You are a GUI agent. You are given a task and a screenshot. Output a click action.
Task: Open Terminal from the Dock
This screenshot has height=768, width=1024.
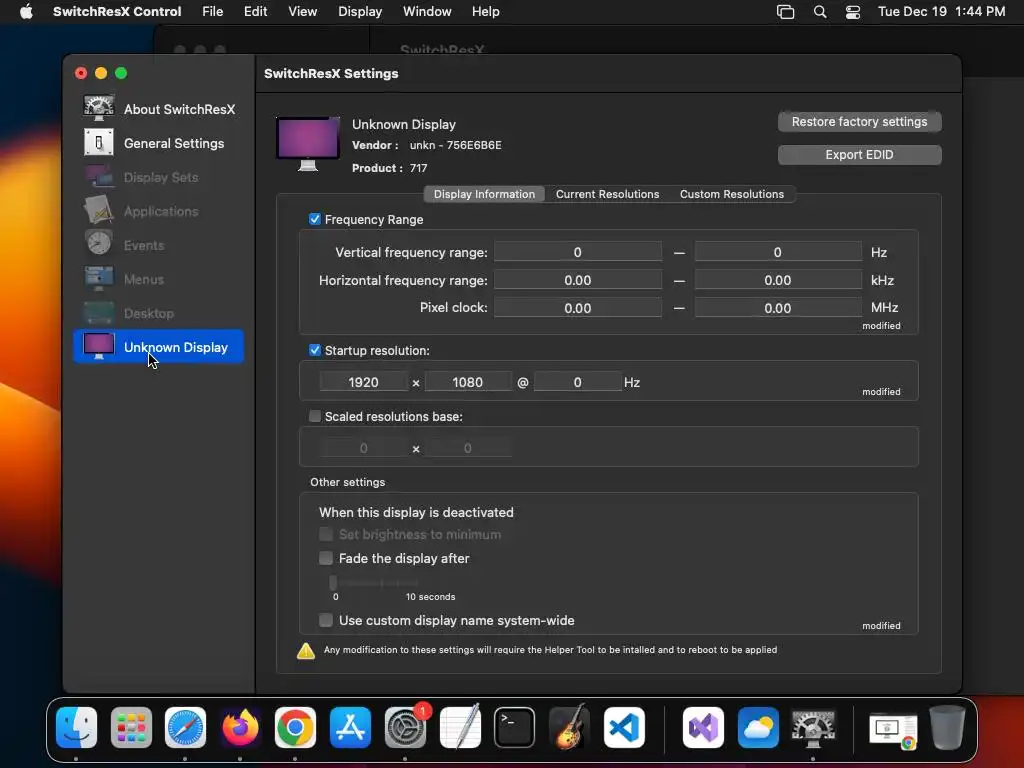(514, 727)
